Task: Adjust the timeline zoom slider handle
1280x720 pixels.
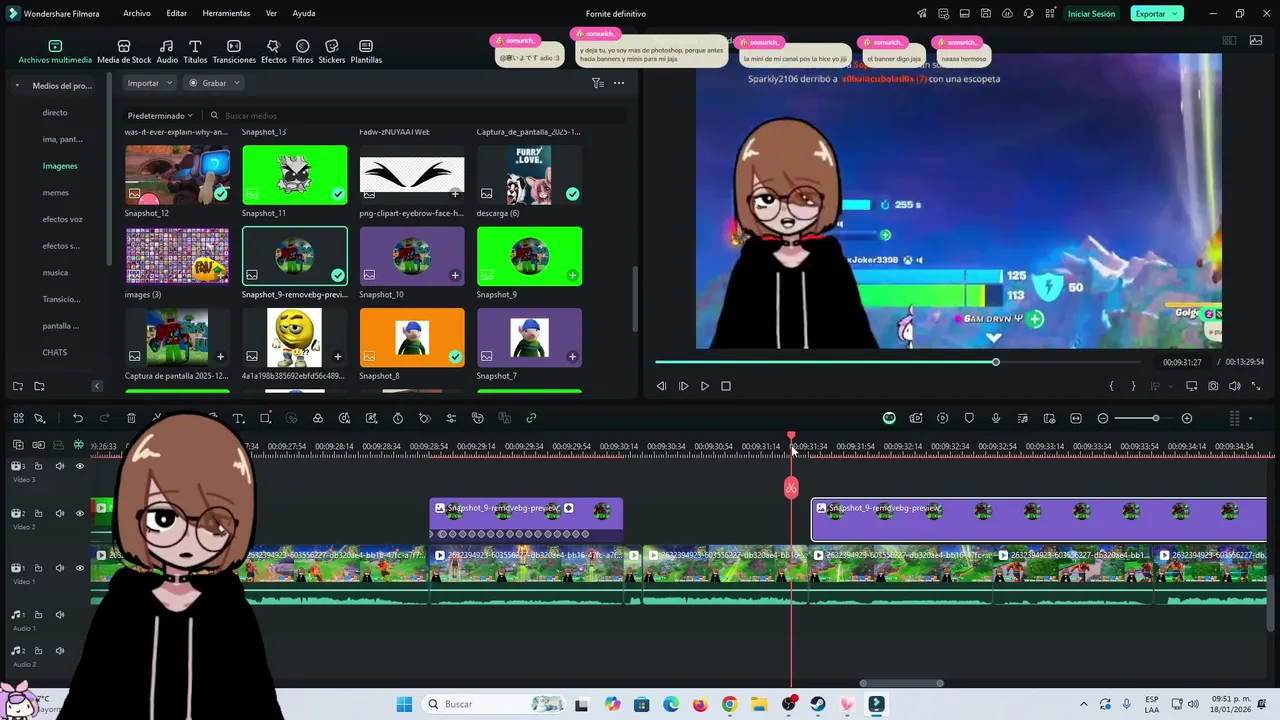Action: pos(1155,418)
